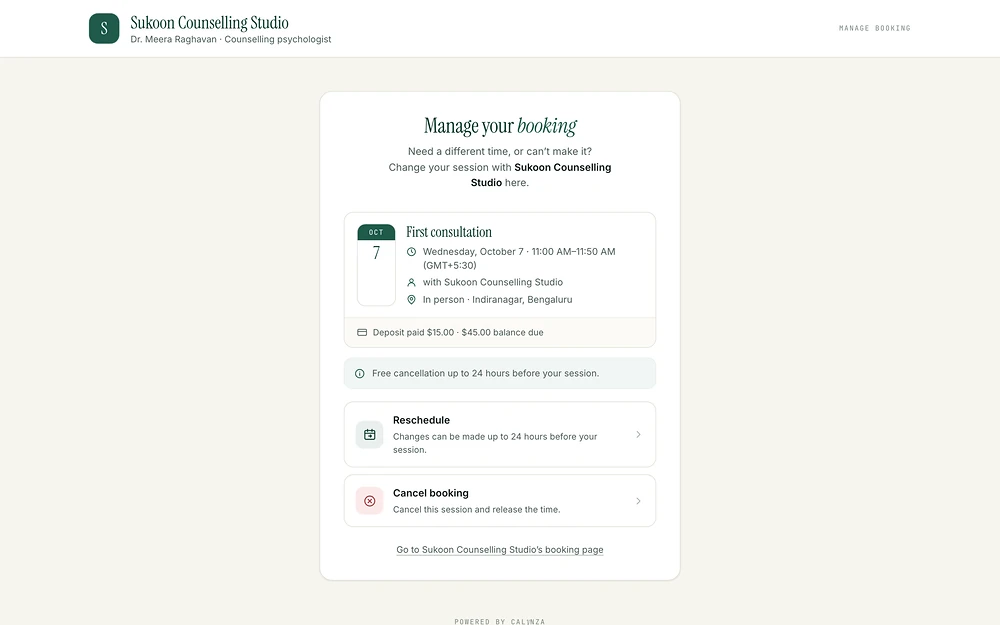The image size is (1000, 625).
Task: Click the Sukoon Counselling Studio header title
Action: click(x=209, y=23)
